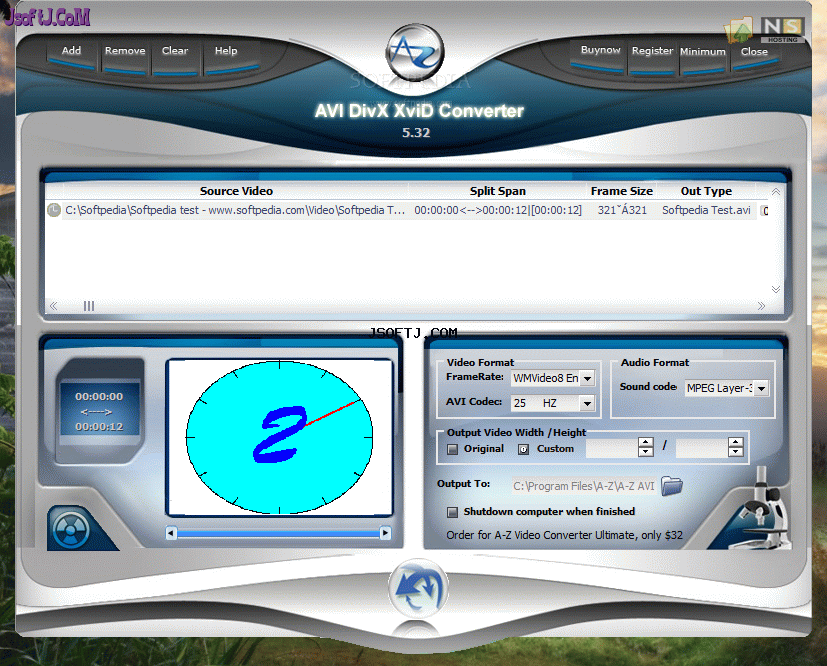Decrease output video width
This screenshot has height=666, width=827.
[x=646, y=452]
